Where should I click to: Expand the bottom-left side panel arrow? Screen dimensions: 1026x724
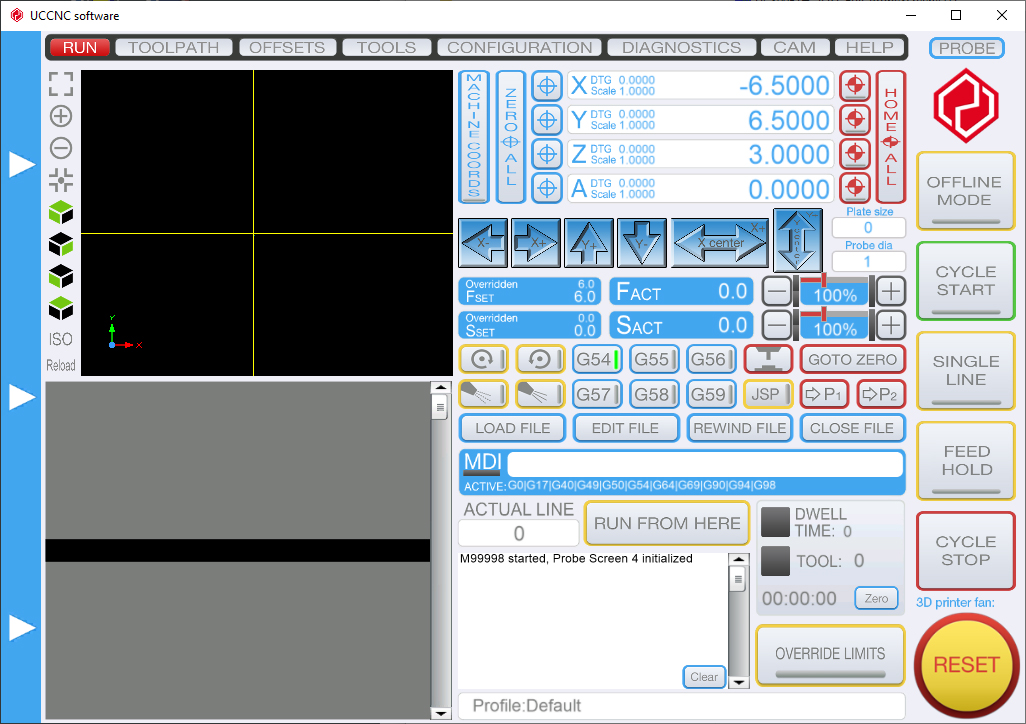pos(22,627)
